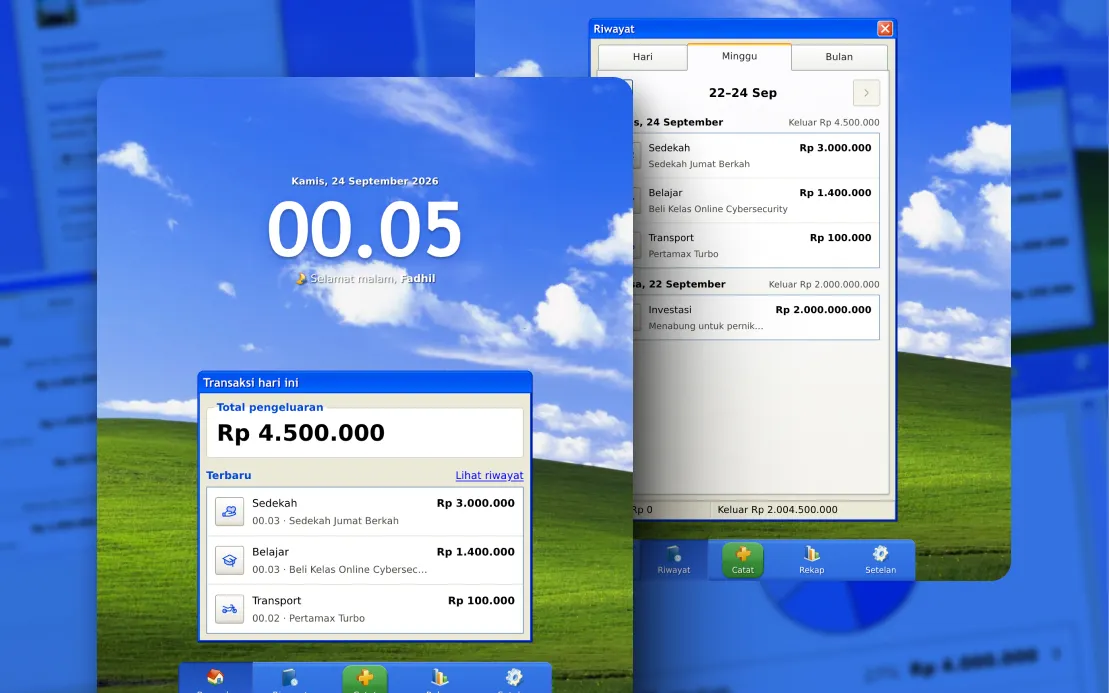Select Beli Kelas Online Cybersec… row in Terbaru
The width and height of the screenshot is (1109, 693).
pos(365,560)
